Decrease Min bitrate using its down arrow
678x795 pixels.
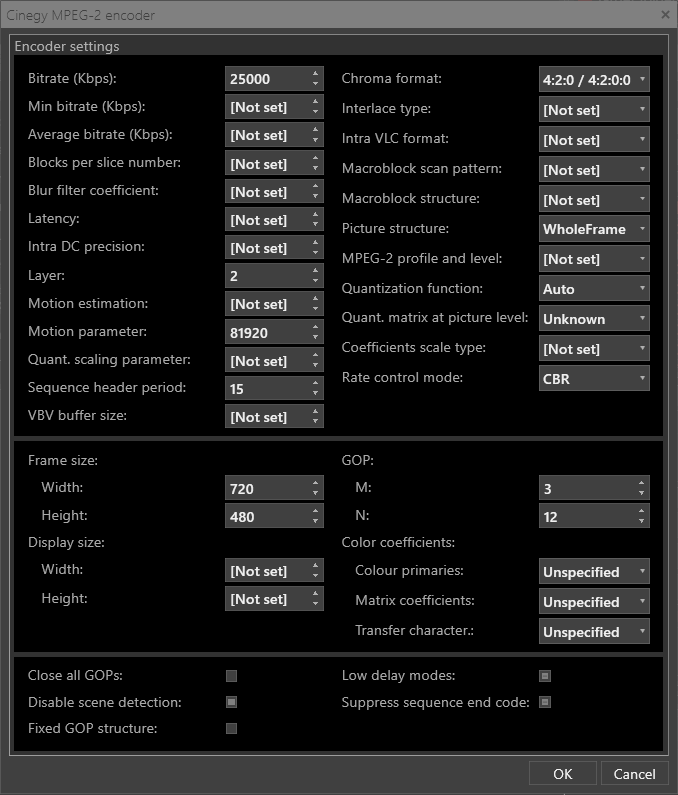(x=315, y=112)
